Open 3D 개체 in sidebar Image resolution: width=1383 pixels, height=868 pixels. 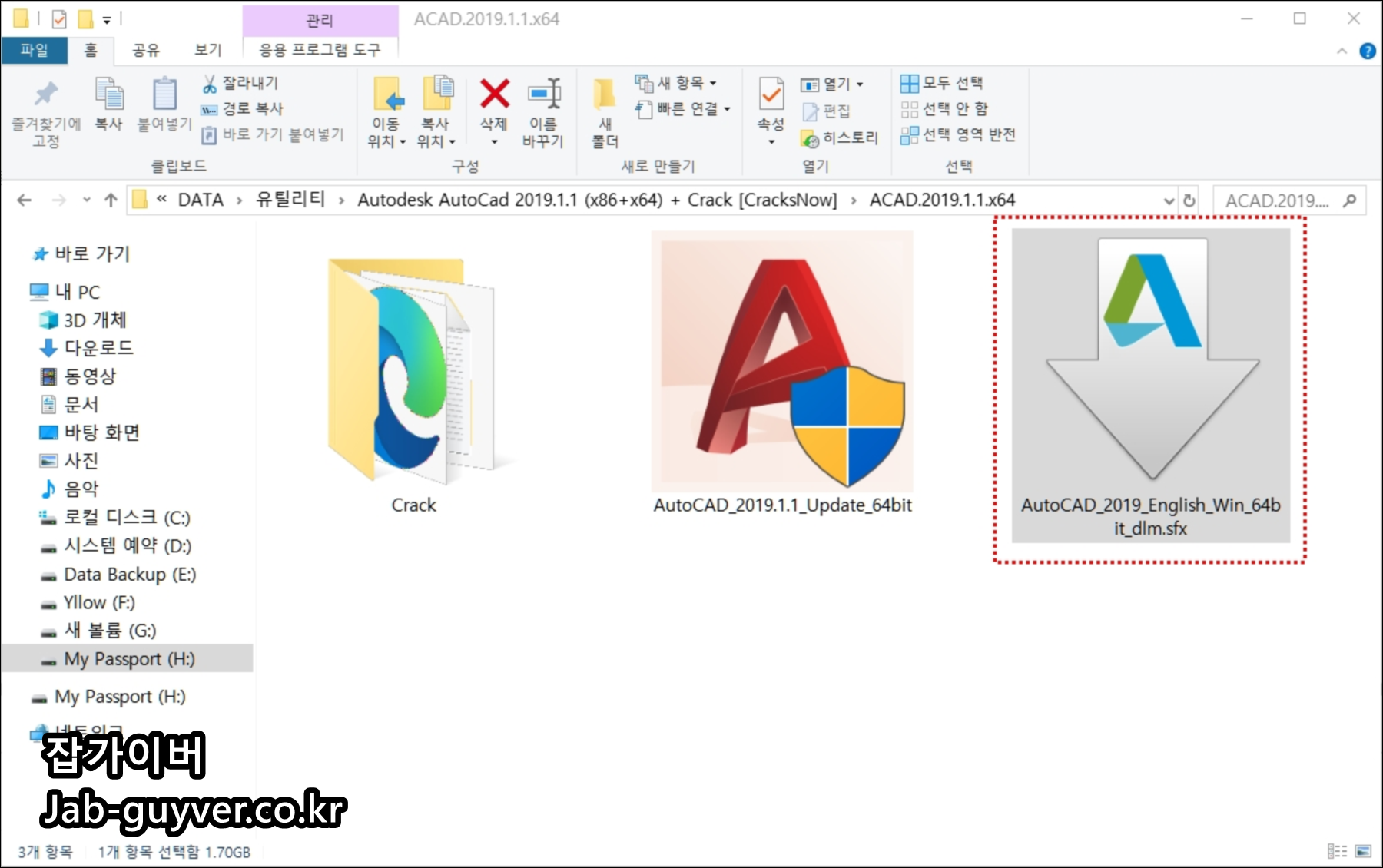click(83, 320)
